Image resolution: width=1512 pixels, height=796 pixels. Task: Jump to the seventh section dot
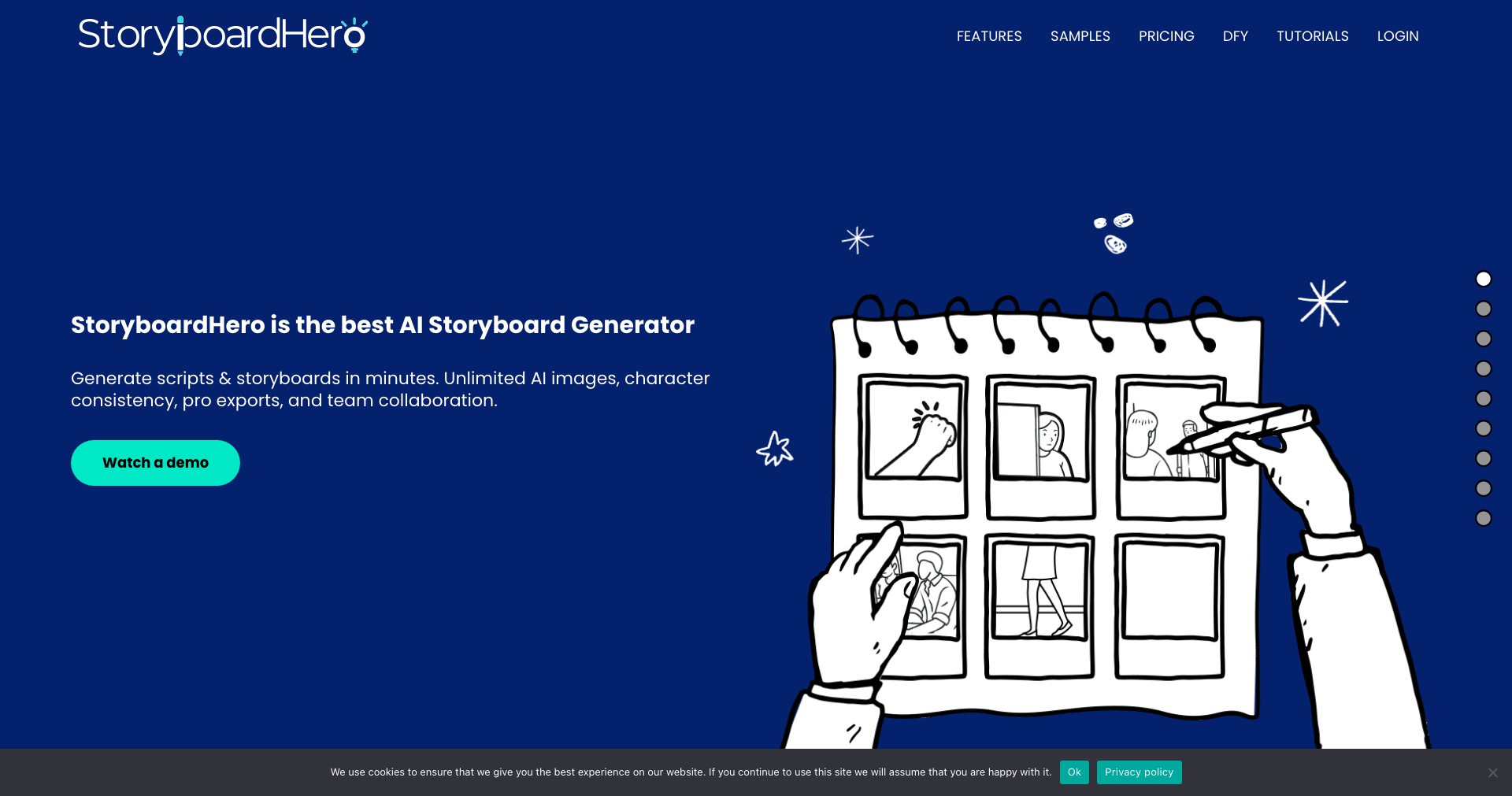(1484, 458)
